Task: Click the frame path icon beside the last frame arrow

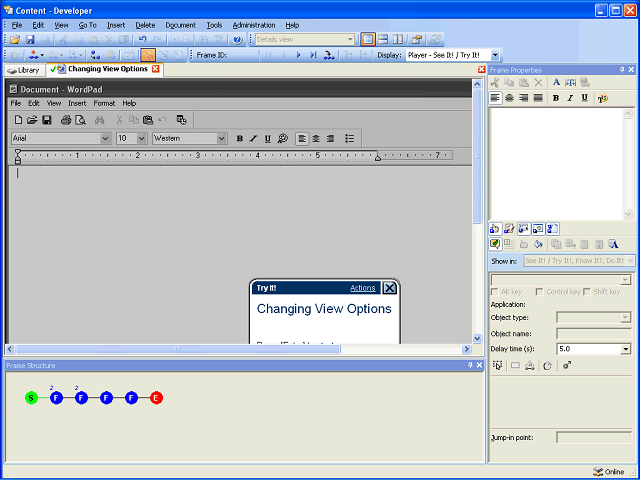Action: [329, 55]
